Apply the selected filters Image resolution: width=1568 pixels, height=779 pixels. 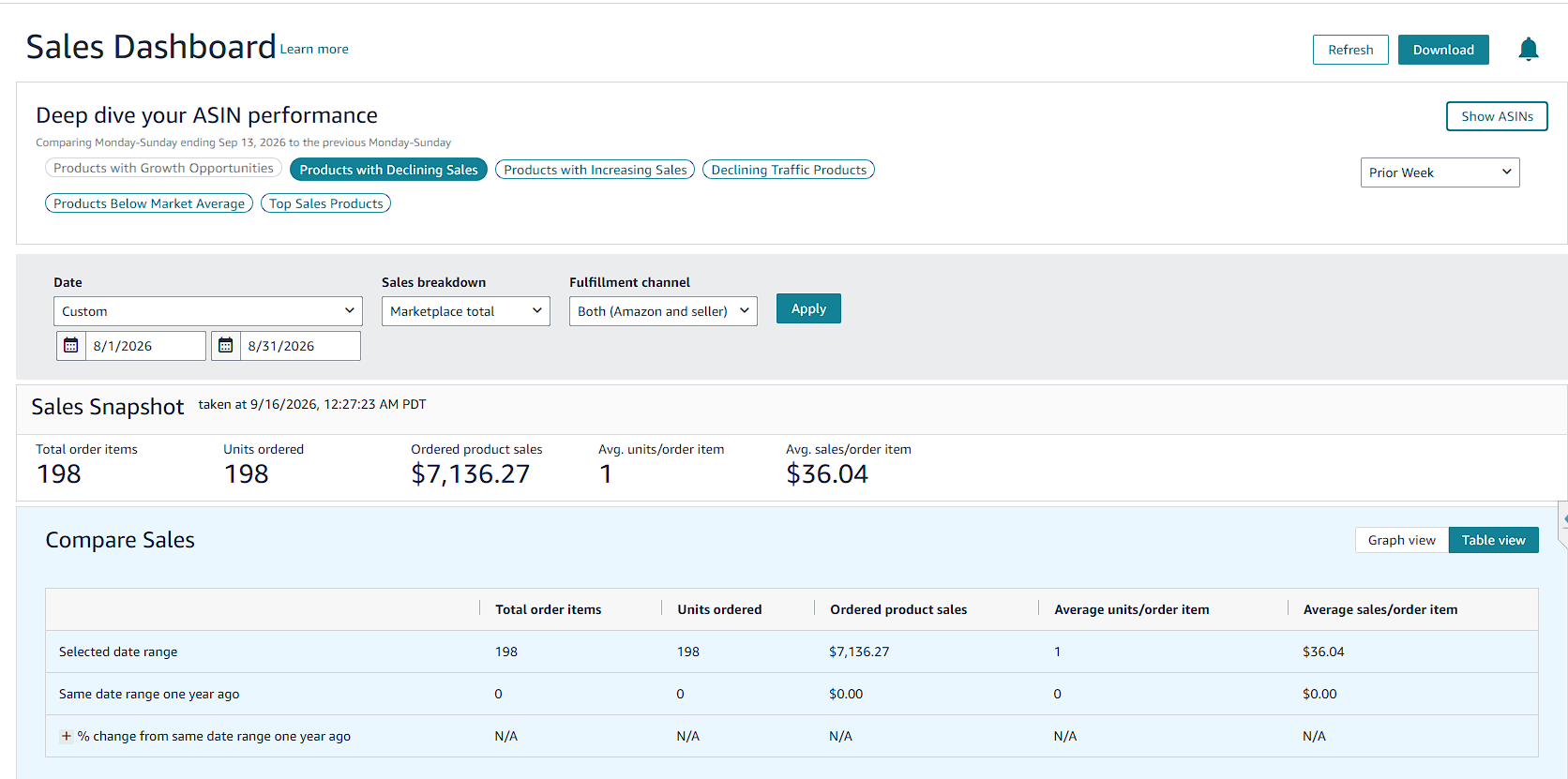808,308
